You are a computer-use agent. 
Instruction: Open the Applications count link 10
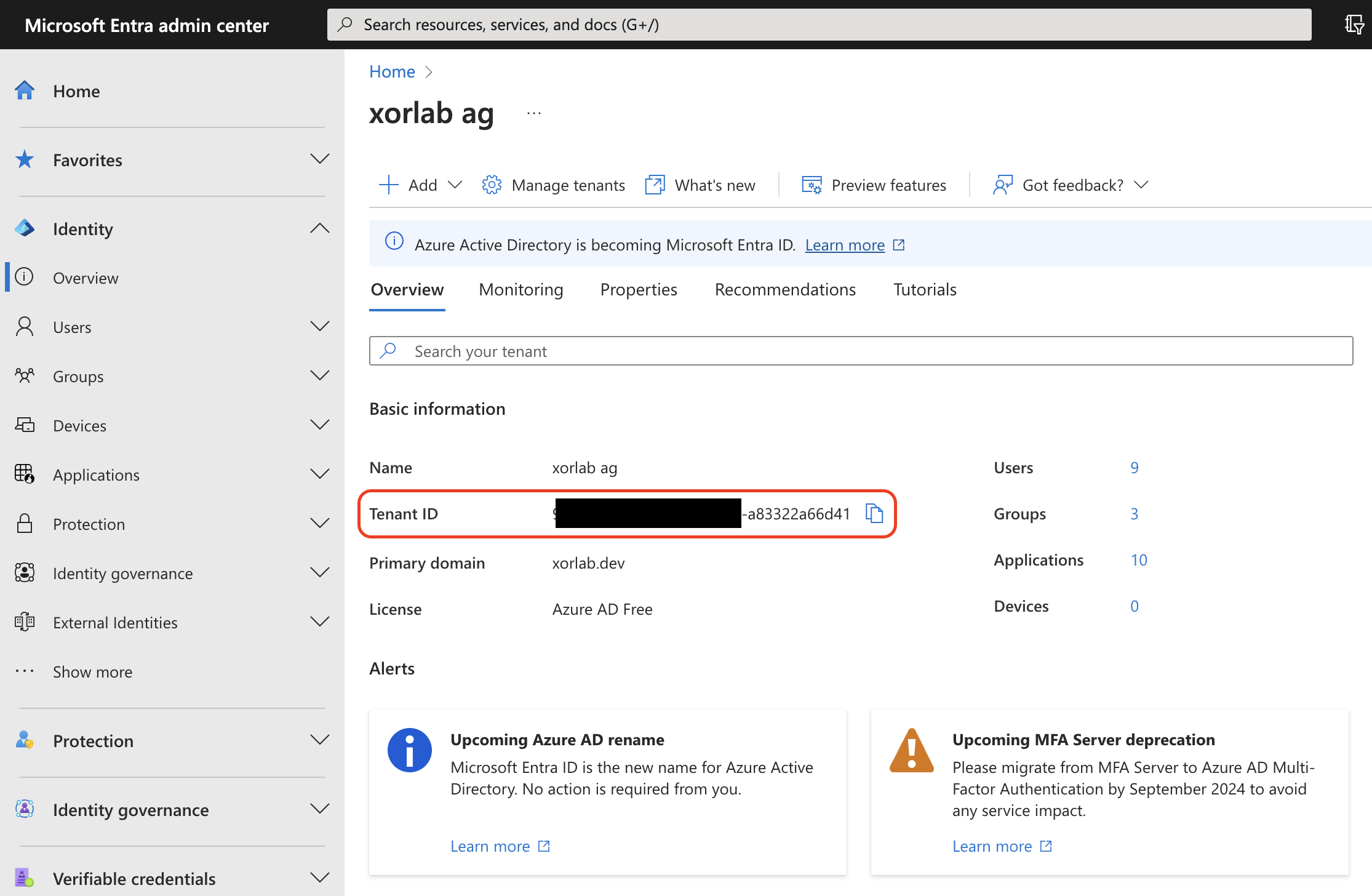coord(1139,560)
